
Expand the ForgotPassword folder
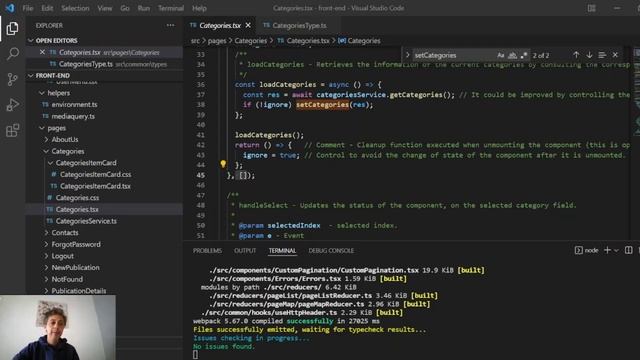pos(76,244)
